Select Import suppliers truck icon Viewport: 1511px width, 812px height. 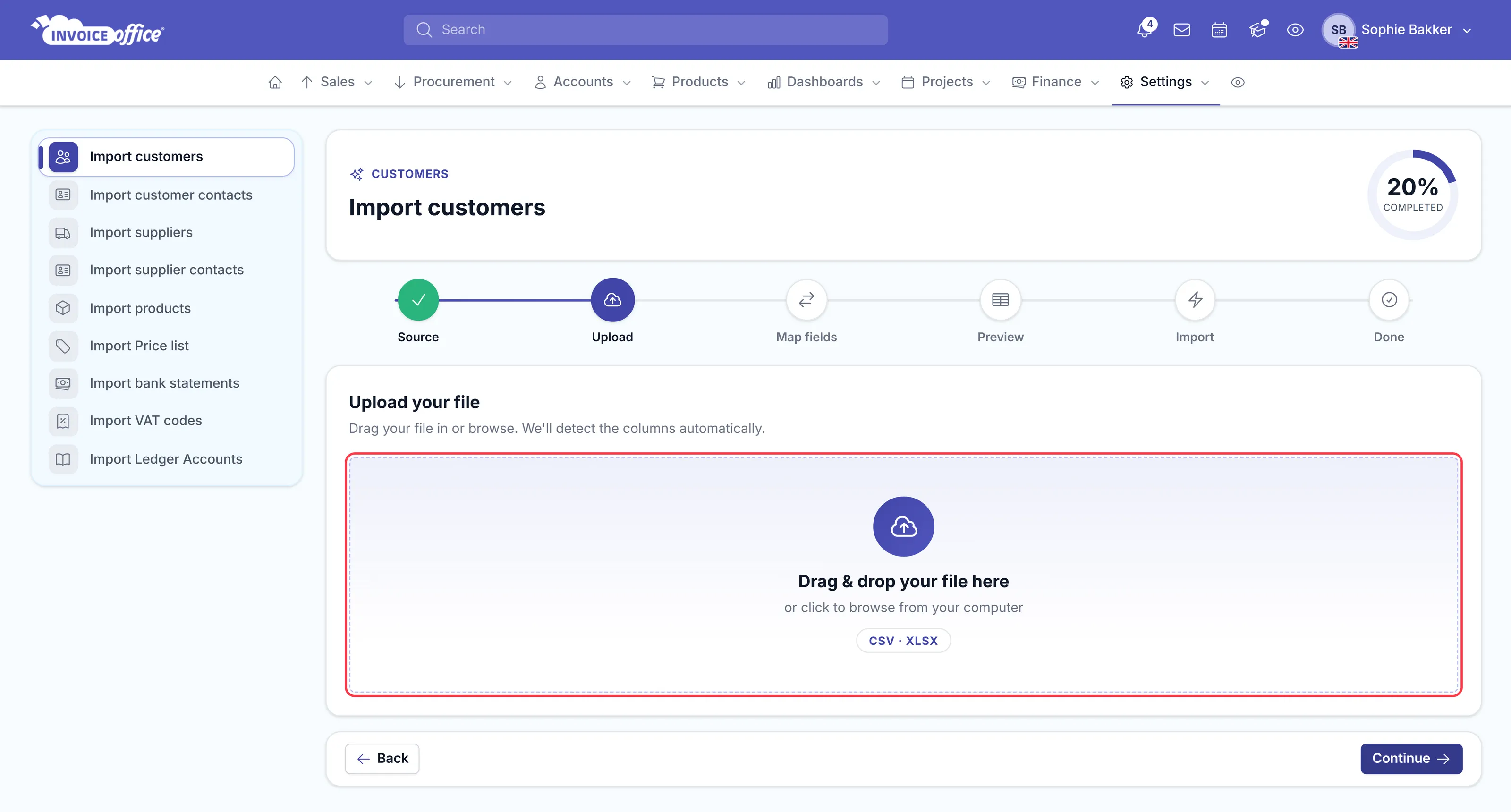tap(63, 233)
